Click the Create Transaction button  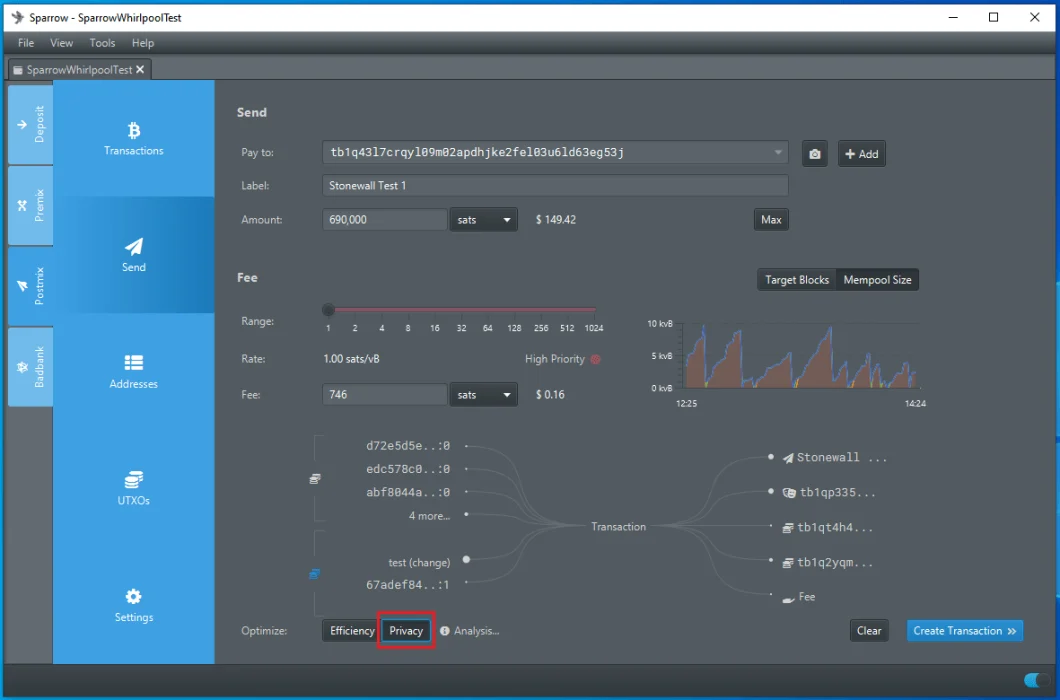[x=964, y=631]
